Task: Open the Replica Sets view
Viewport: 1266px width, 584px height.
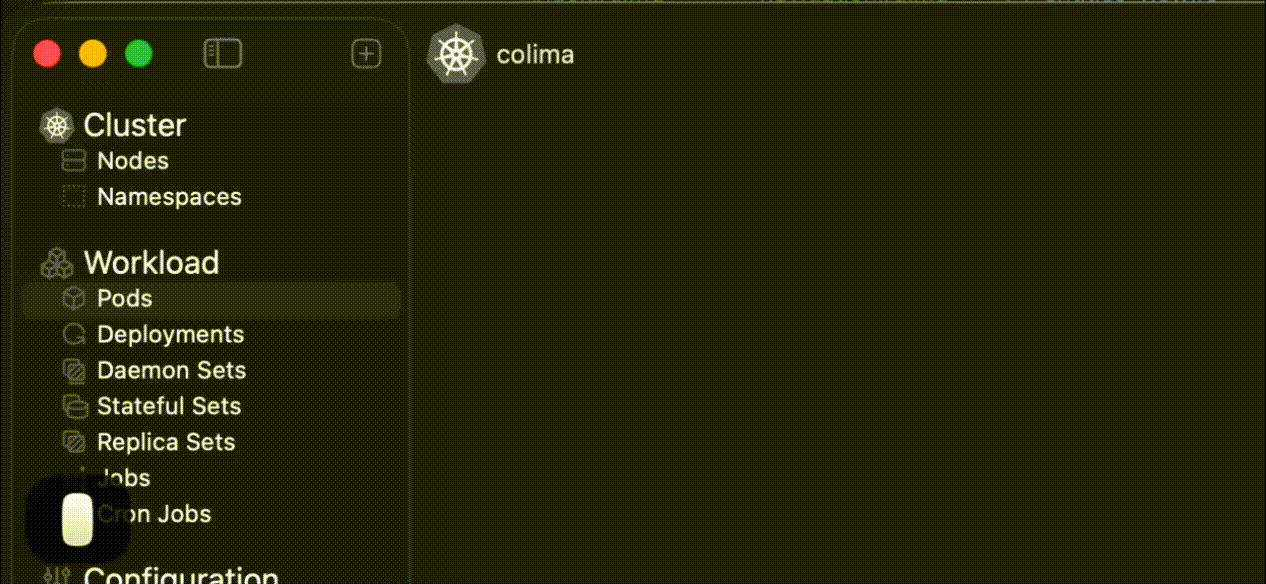Action: (x=165, y=443)
